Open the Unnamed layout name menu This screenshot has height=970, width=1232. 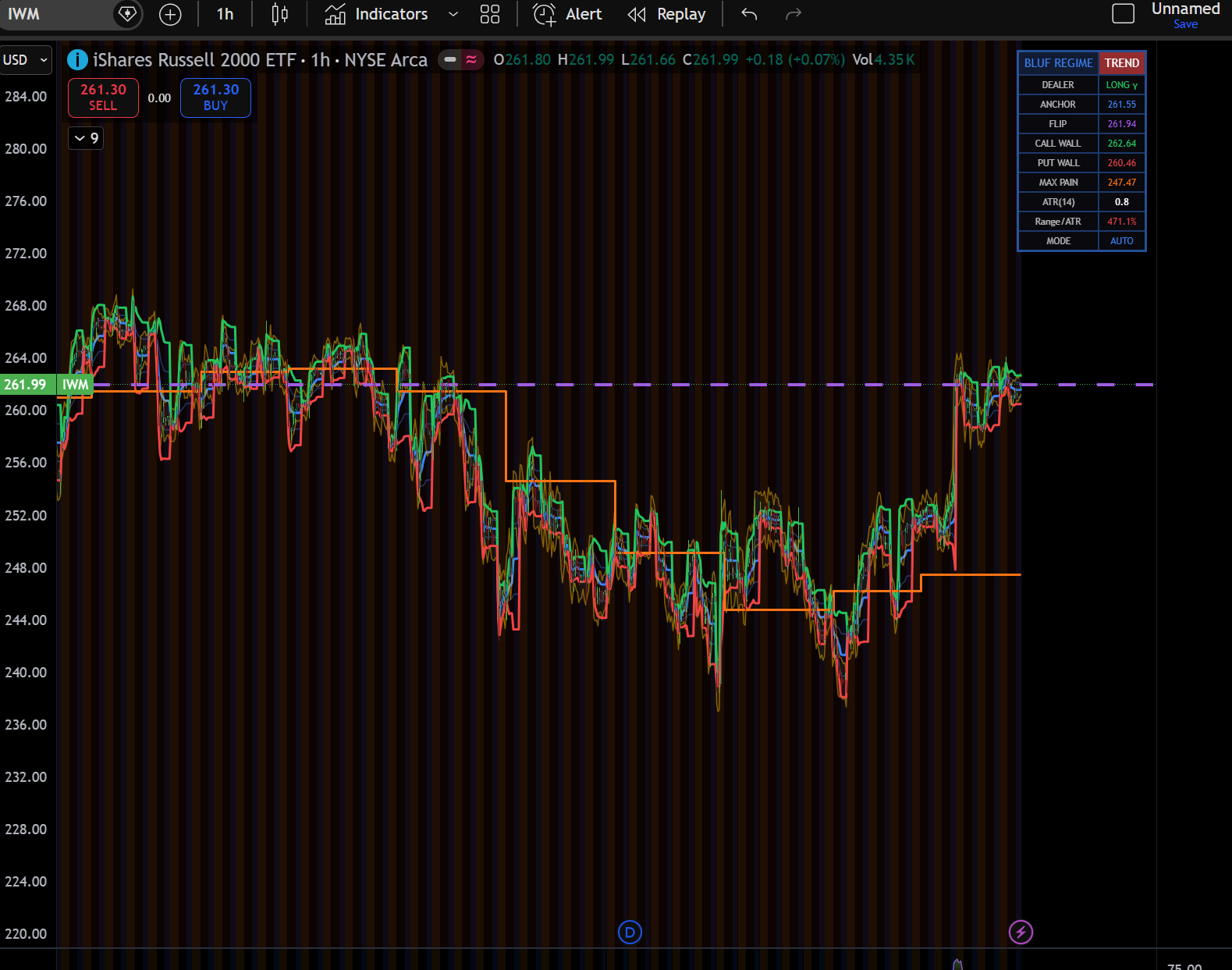click(x=1185, y=9)
